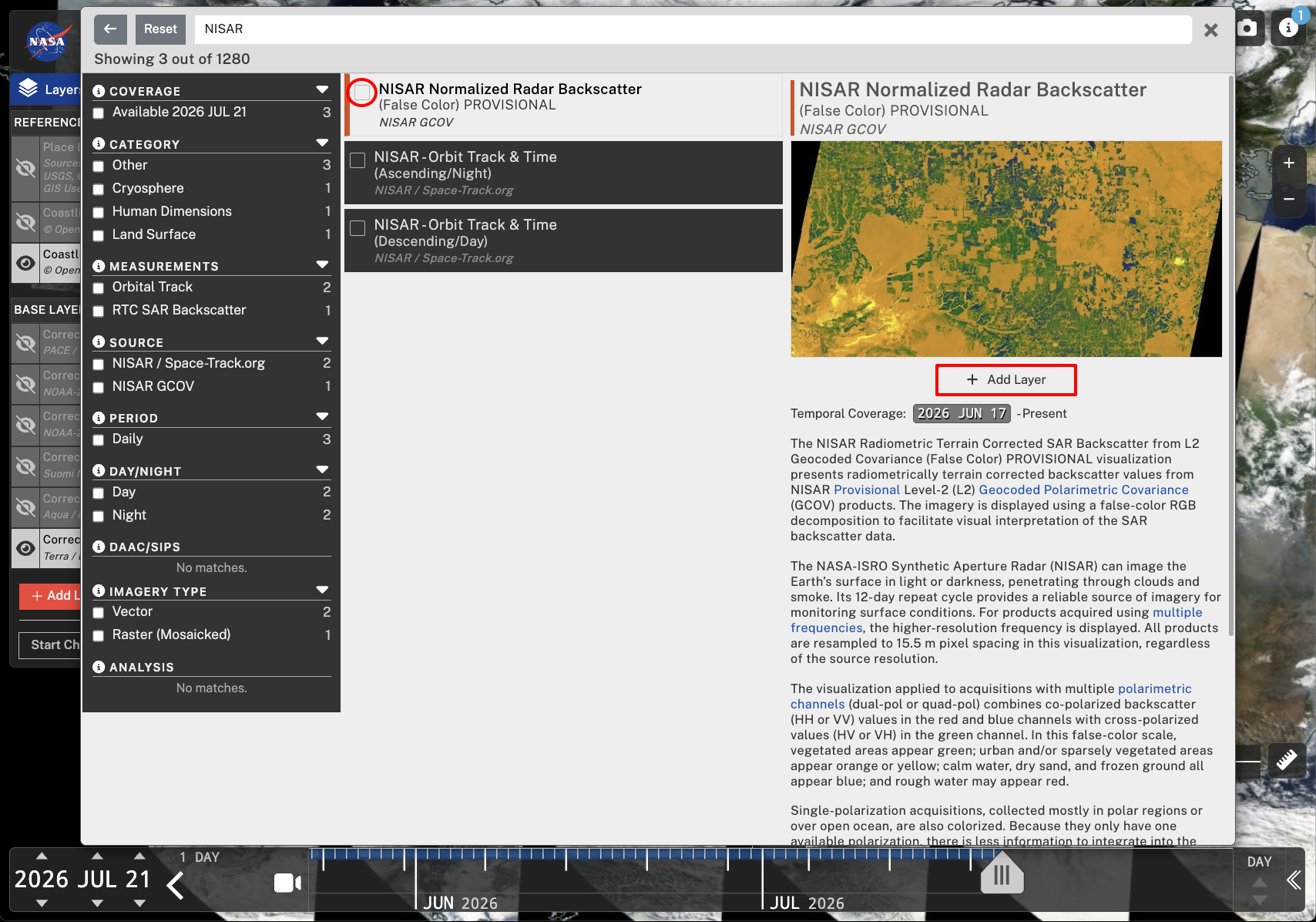The height and width of the screenshot is (922, 1316).
Task: Show info for DAAC/SIPS facet
Action: (99, 547)
